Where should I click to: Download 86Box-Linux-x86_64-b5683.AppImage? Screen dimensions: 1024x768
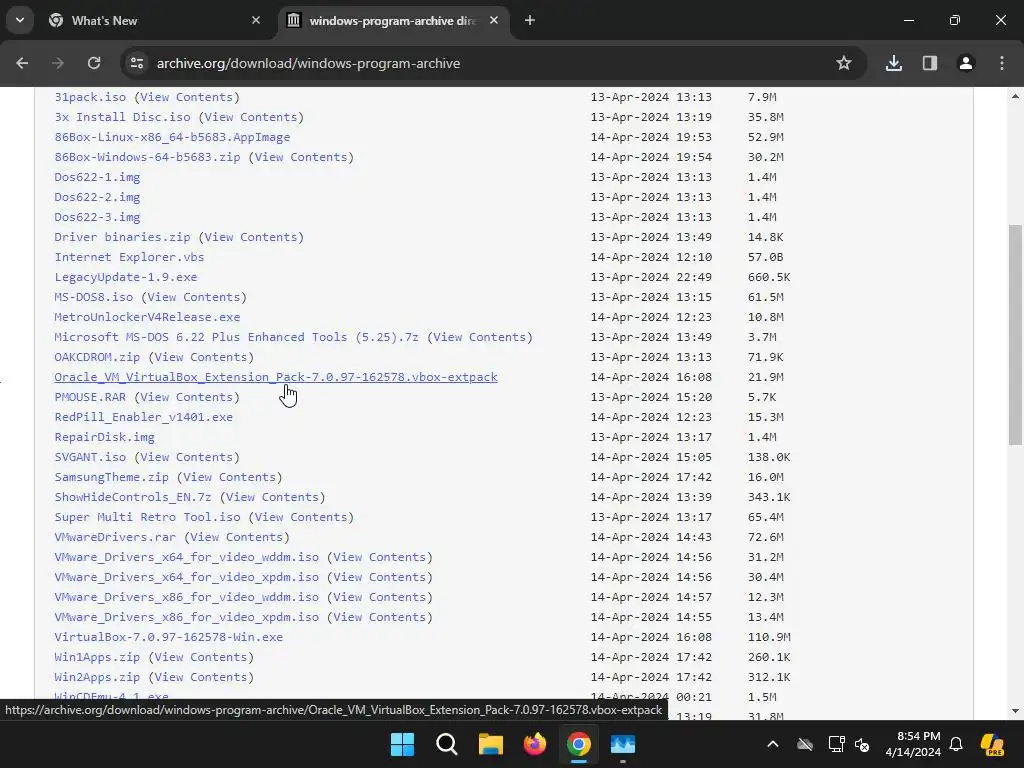[x=172, y=137]
